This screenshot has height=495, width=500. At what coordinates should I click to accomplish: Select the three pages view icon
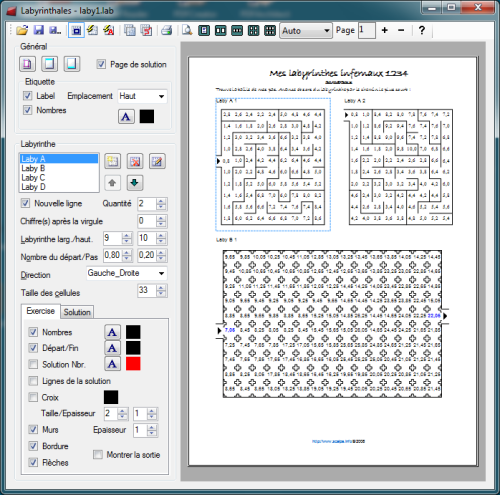237,31
